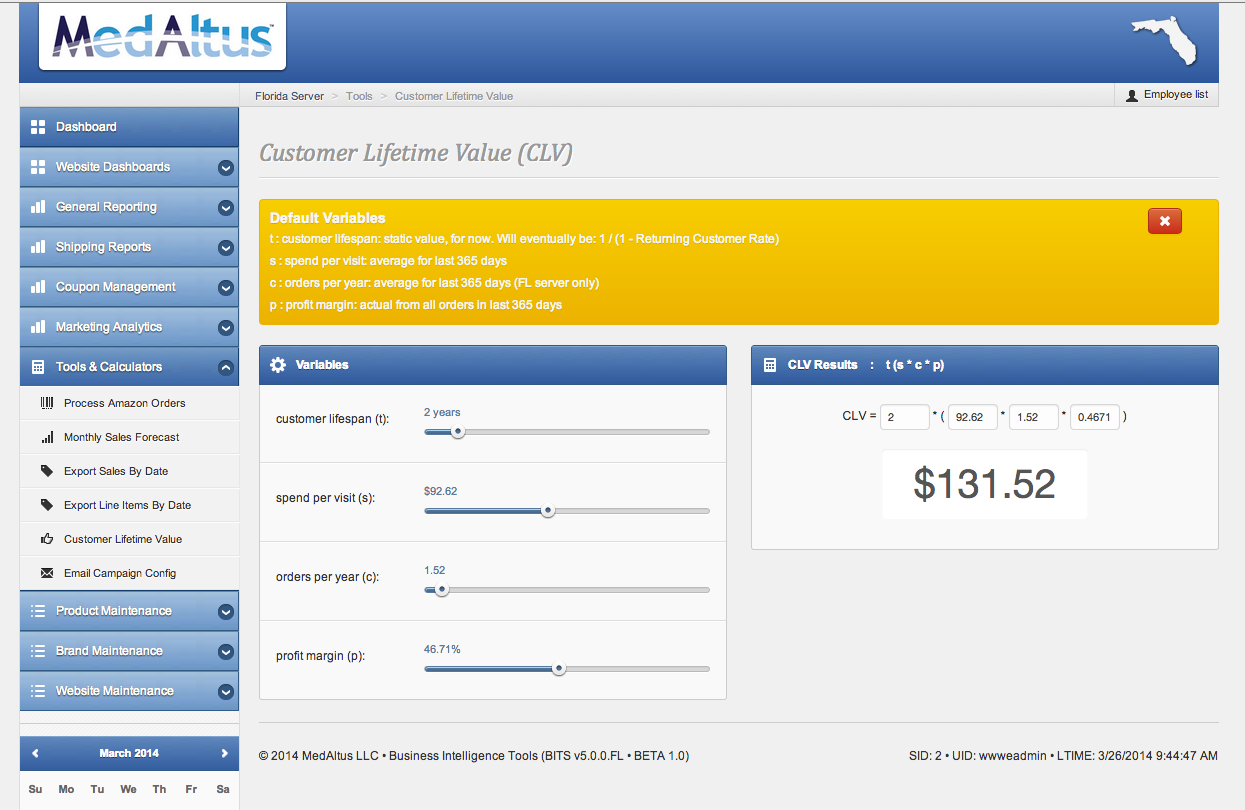Expand the Marketing Analytics section arrow
This screenshot has height=810, width=1245.
225,328
